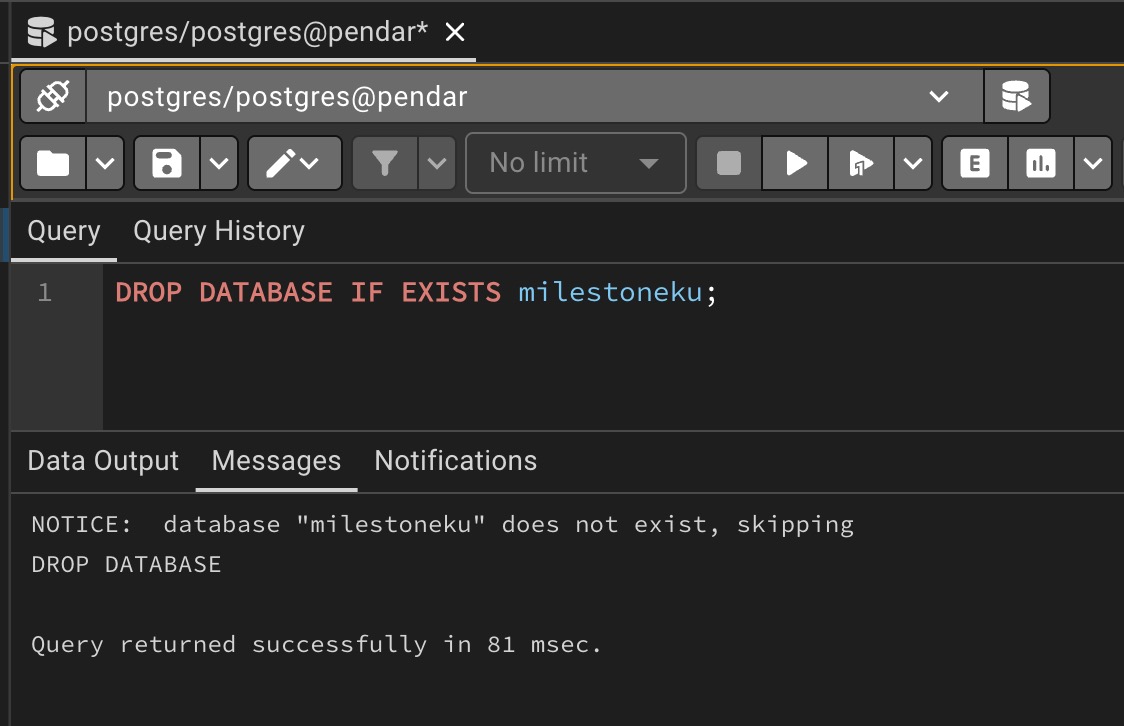Close the postgres/postgres@pendar* tab
This screenshot has width=1124, height=726.
tap(454, 32)
